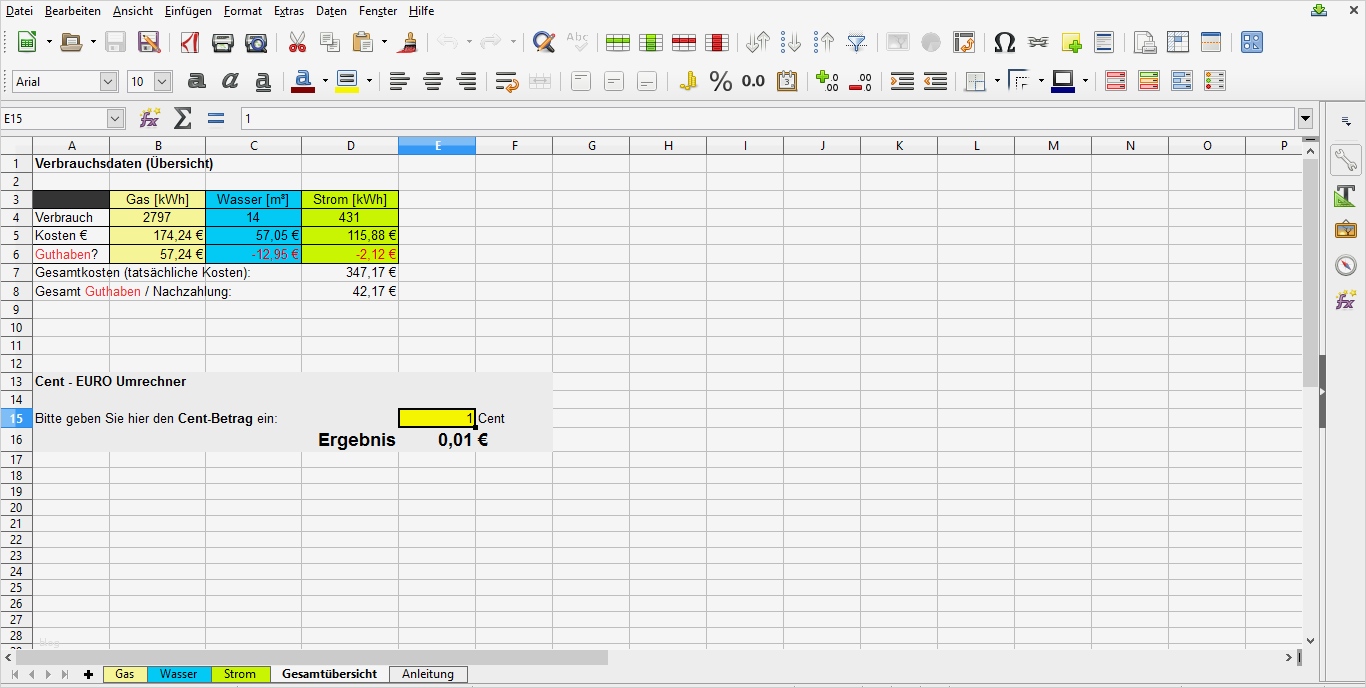Copy the selected cell
Image resolution: width=1366 pixels, height=688 pixels.
pyautogui.click(x=330, y=42)
